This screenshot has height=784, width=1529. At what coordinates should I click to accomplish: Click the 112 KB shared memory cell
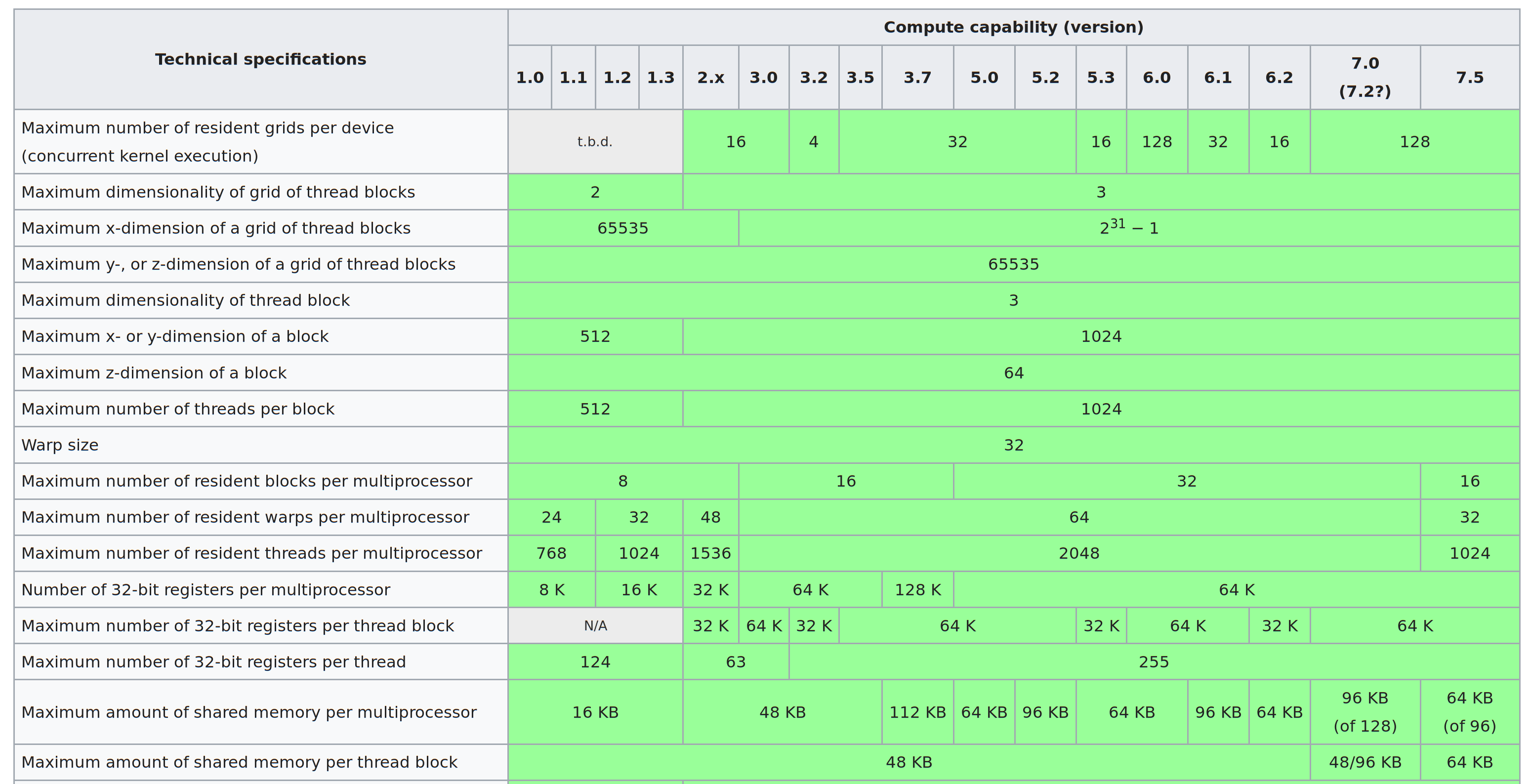pyautogui.click(x=917, y=712)
